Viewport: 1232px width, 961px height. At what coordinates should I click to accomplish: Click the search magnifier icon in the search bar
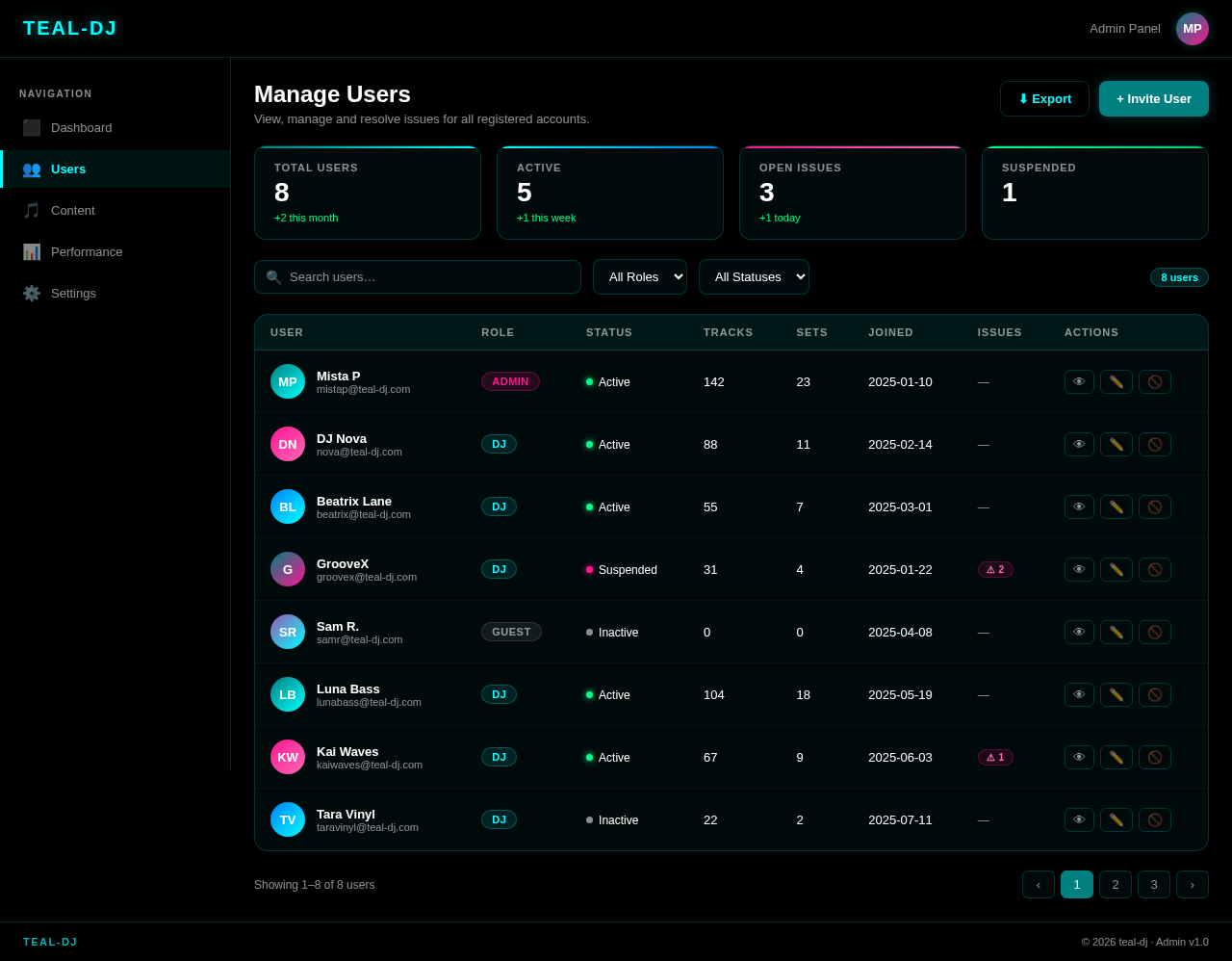pyautogui.click(x=273, y=276)
